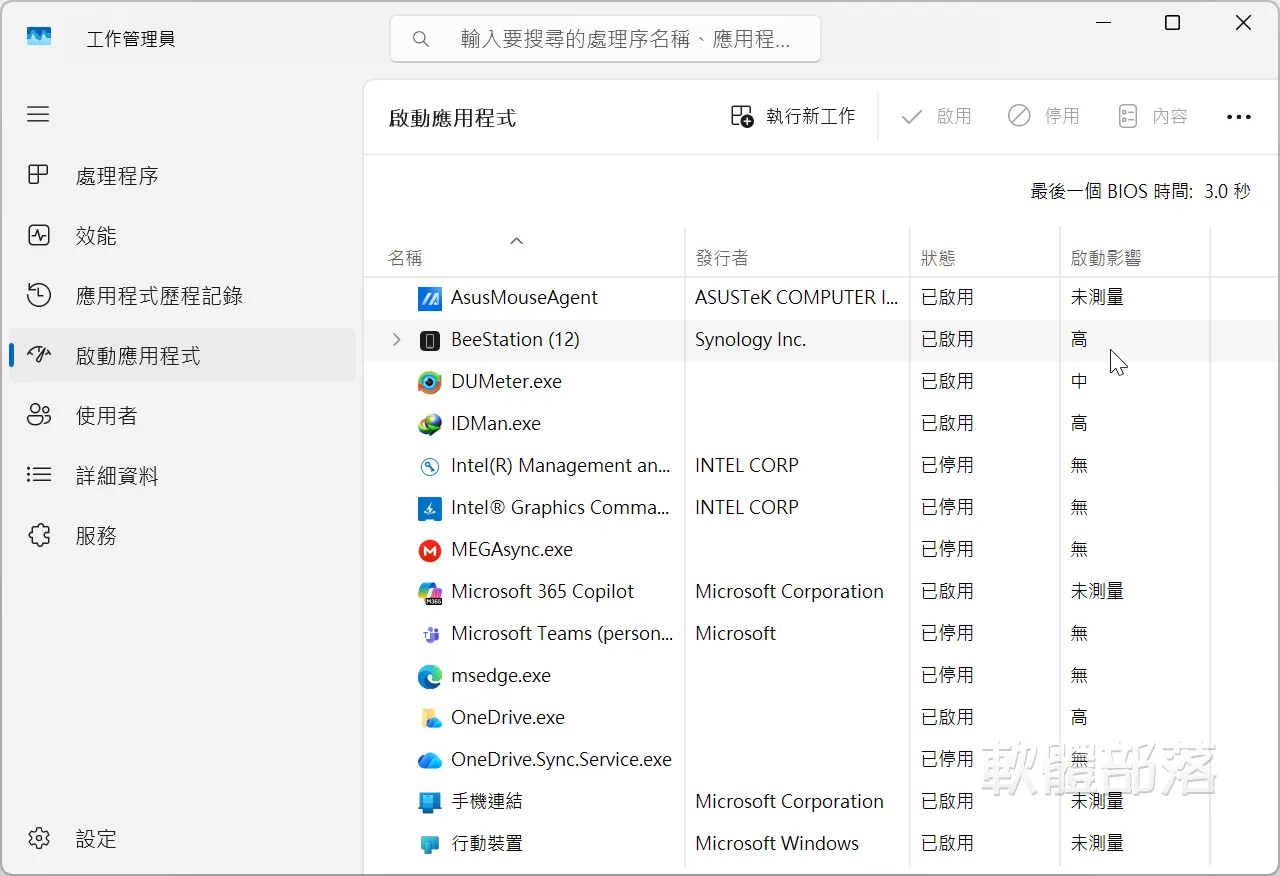
Task: Select the msedge.exe row name
Action: tap(501, 676)
